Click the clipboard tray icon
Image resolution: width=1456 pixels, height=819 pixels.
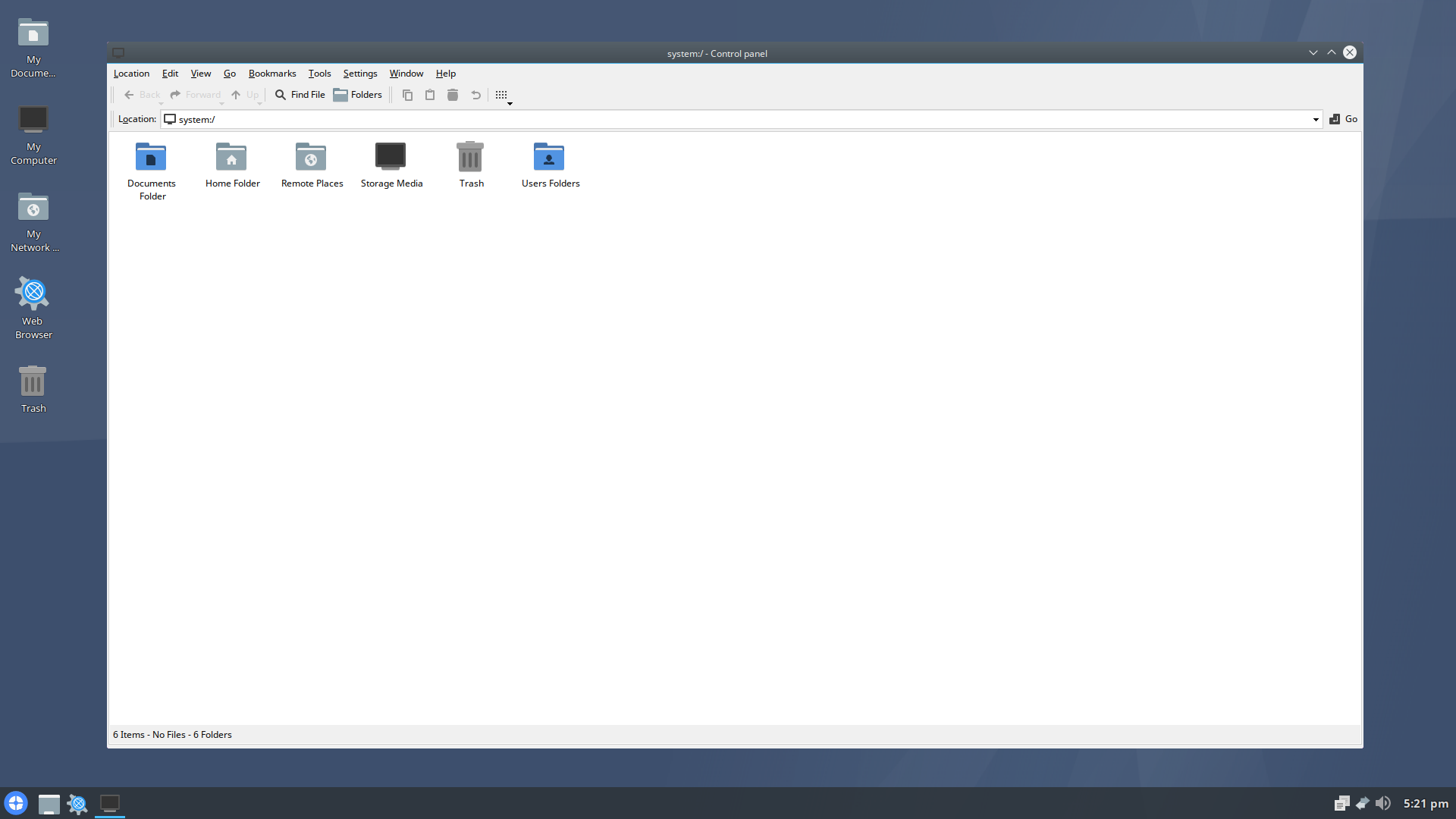(1341, 803)
